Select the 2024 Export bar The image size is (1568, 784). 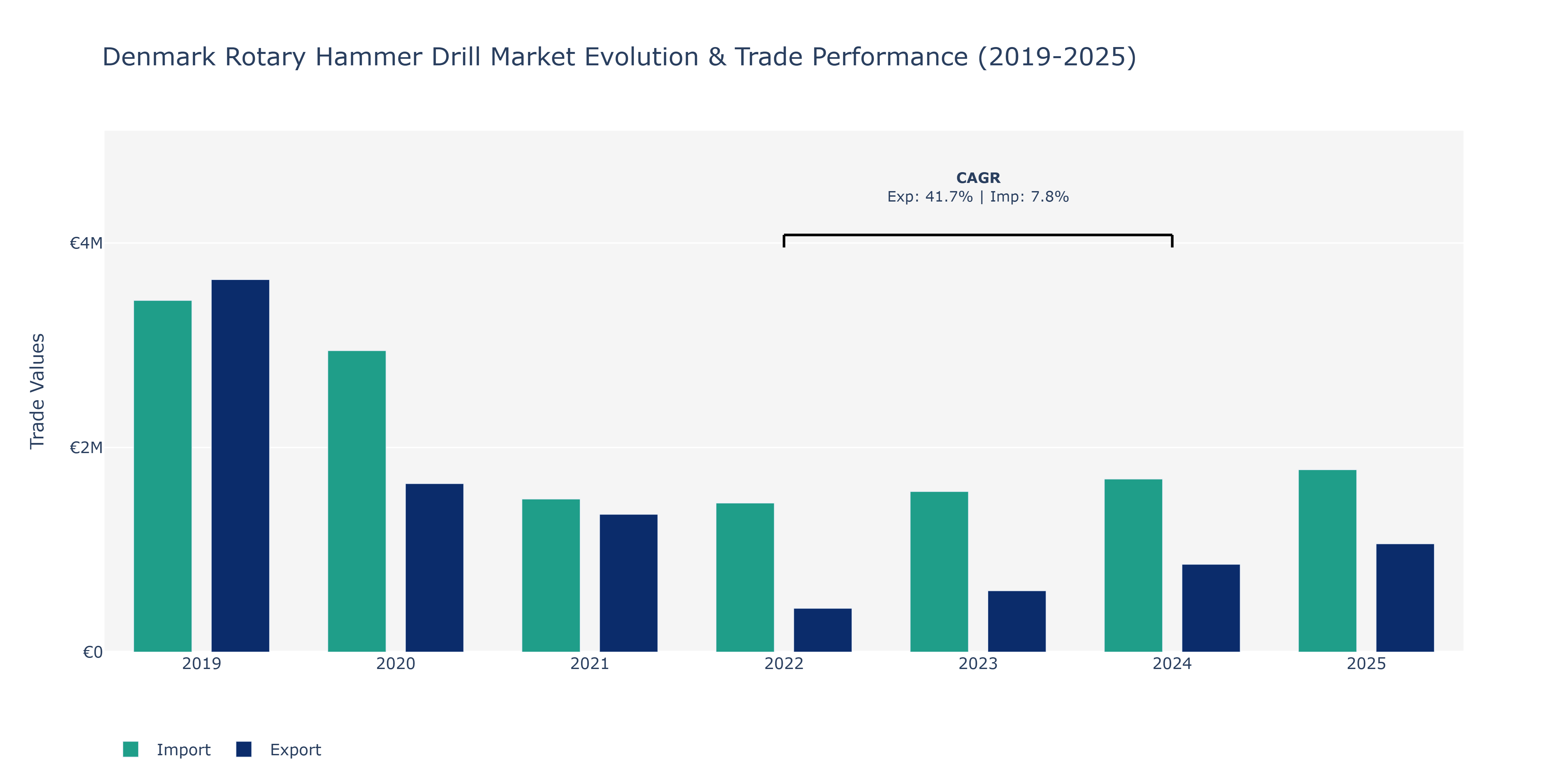tap(1211, 608)
